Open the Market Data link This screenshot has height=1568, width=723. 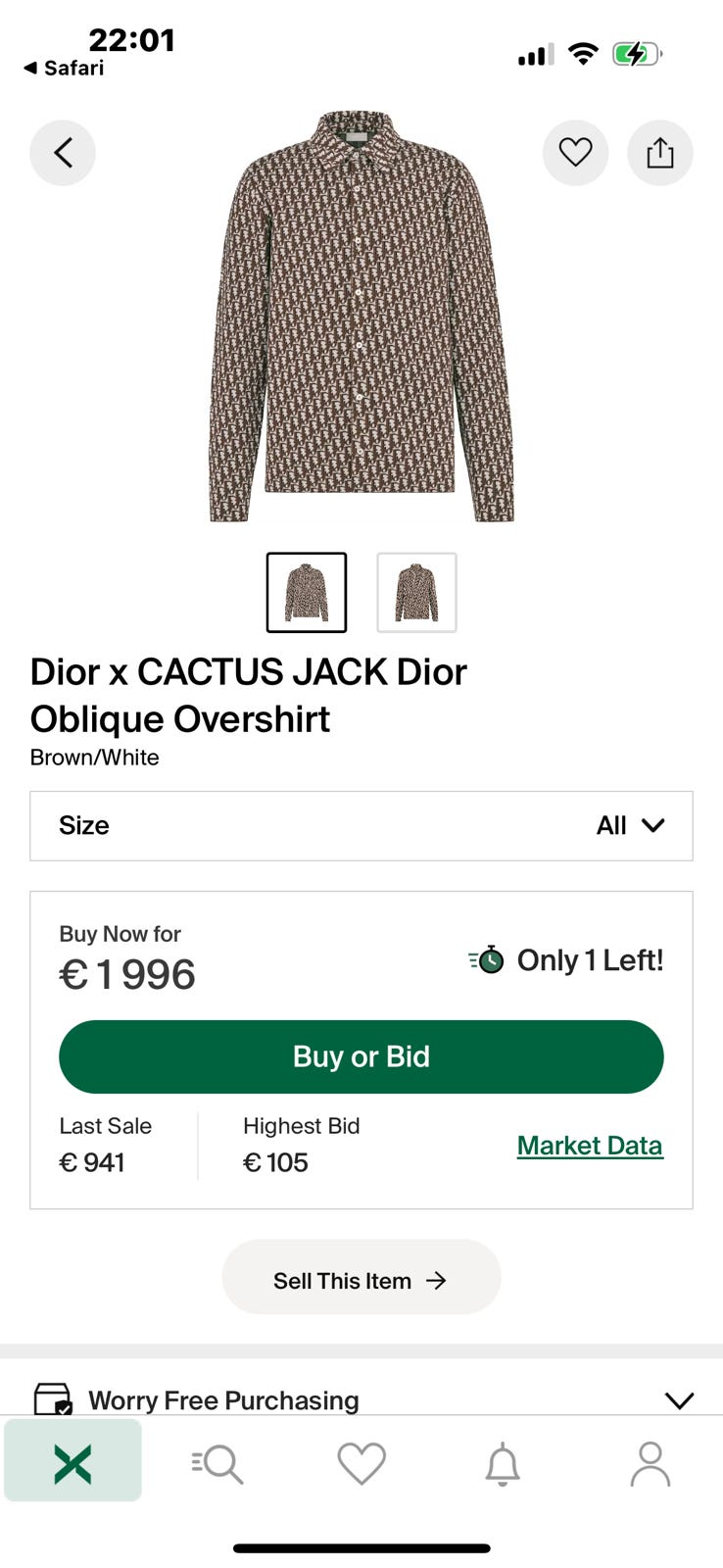pyautogui.click(x=590, y=1146)
